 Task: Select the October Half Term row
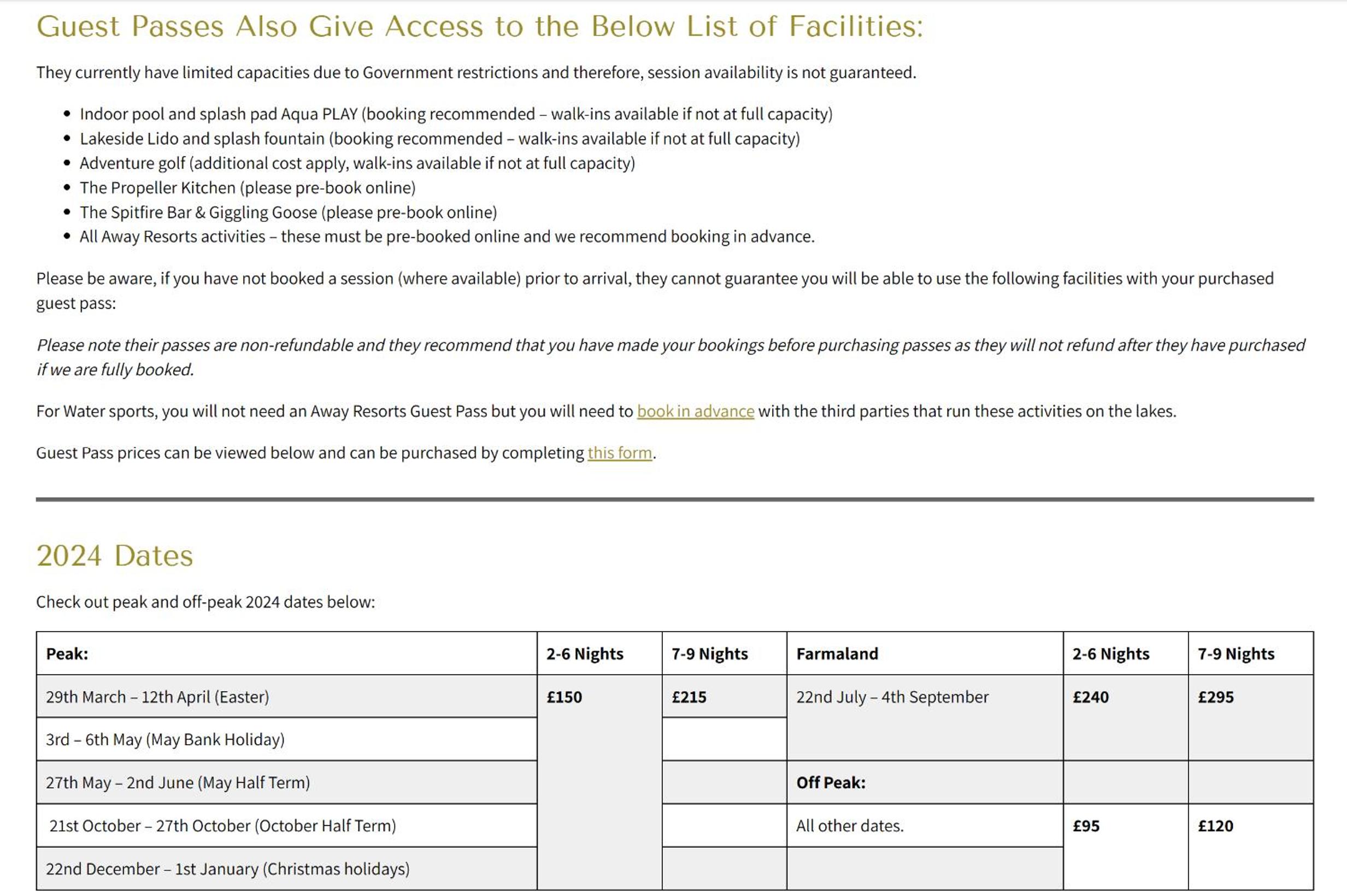click(286, 826)
